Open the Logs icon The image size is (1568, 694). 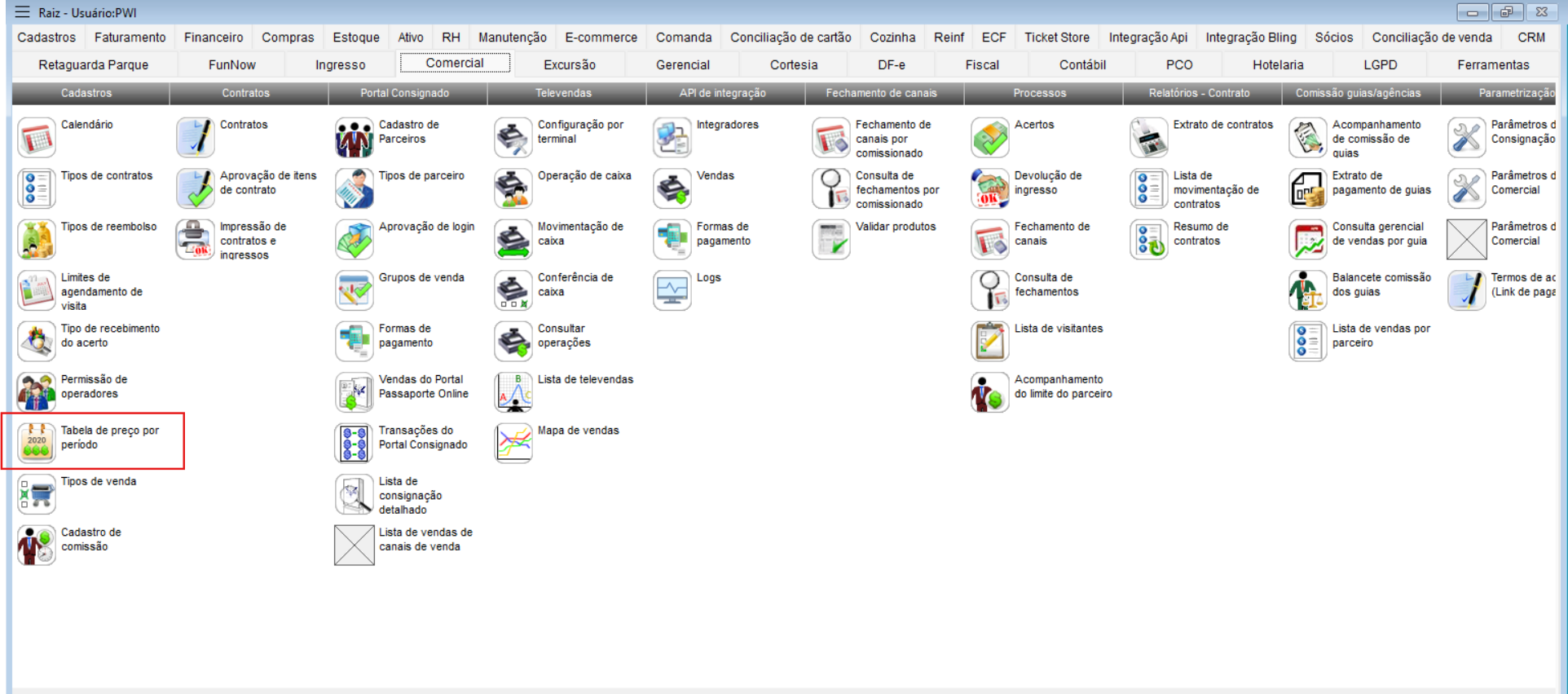(x=672, y=290)
